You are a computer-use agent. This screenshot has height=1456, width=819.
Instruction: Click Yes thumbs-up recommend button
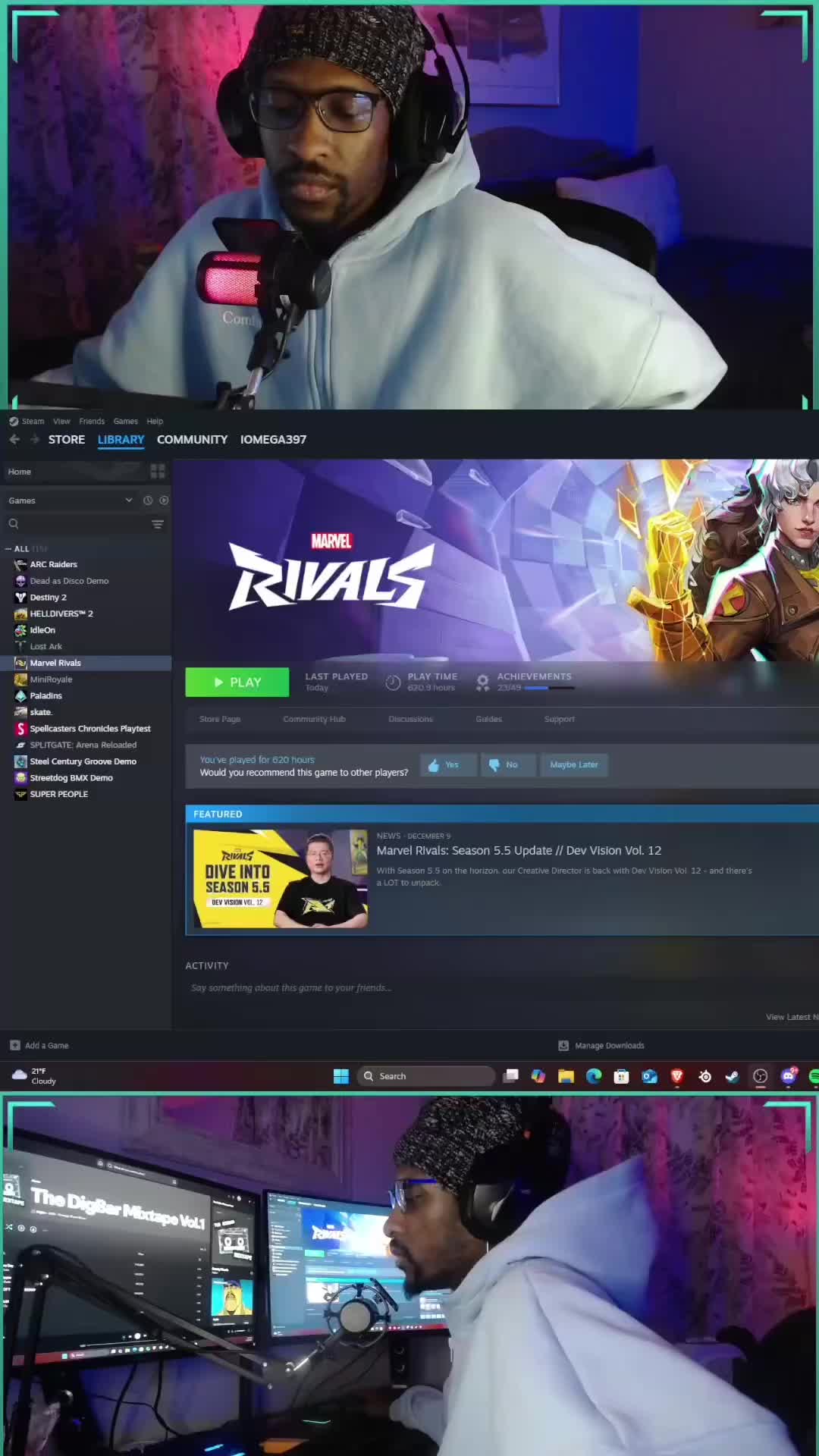point(449,764)
